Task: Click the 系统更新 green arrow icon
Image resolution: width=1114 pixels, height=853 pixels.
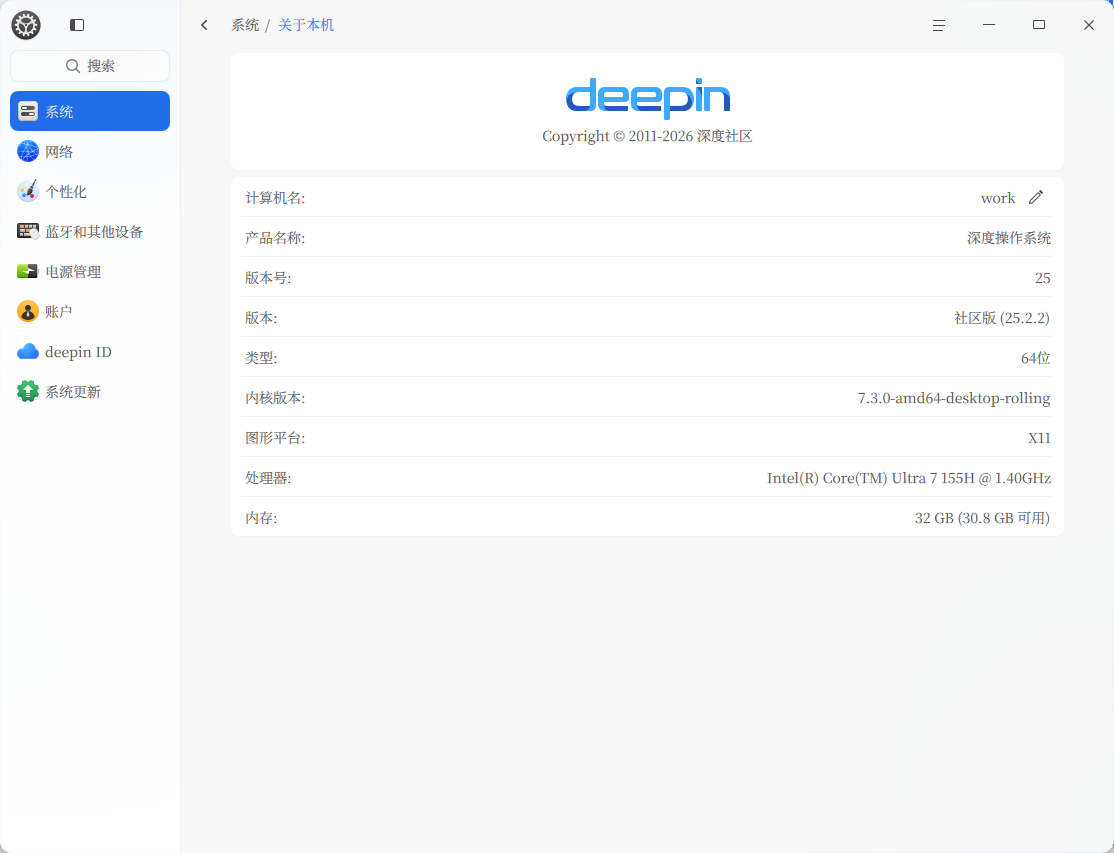Action: (28, 391)
